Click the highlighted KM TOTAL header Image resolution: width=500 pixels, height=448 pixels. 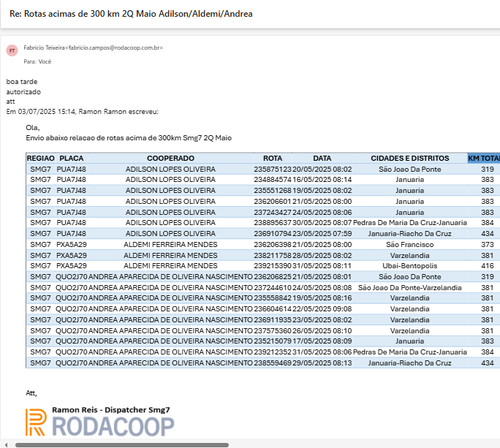484,158
